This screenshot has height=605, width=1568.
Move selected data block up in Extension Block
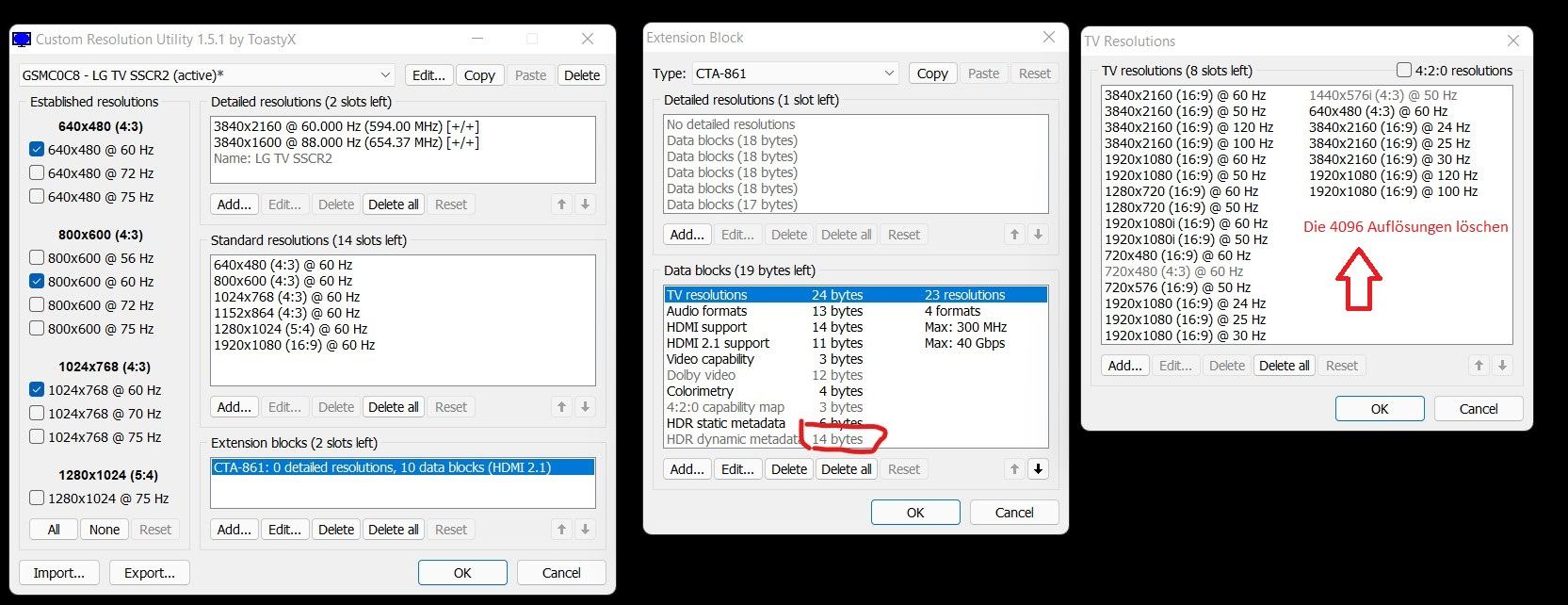tap(1014, 469)
